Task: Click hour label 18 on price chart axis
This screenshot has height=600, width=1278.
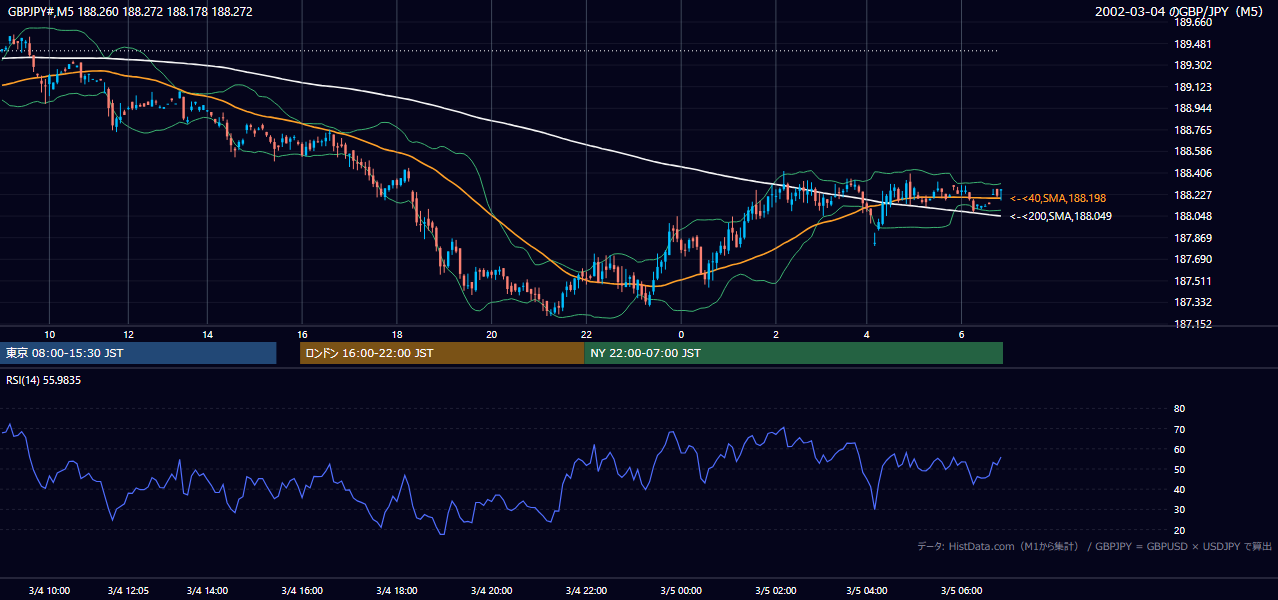Action: tap(397, 334)
